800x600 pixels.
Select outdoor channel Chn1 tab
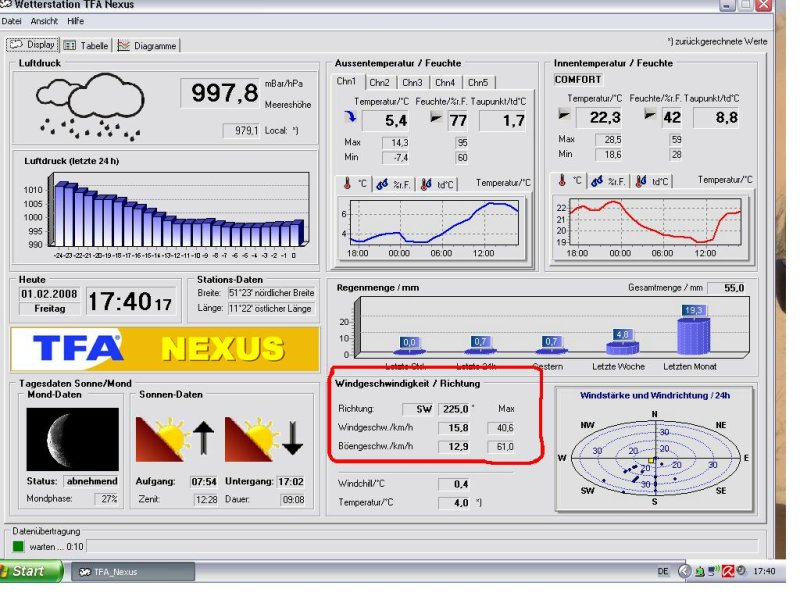346,82
